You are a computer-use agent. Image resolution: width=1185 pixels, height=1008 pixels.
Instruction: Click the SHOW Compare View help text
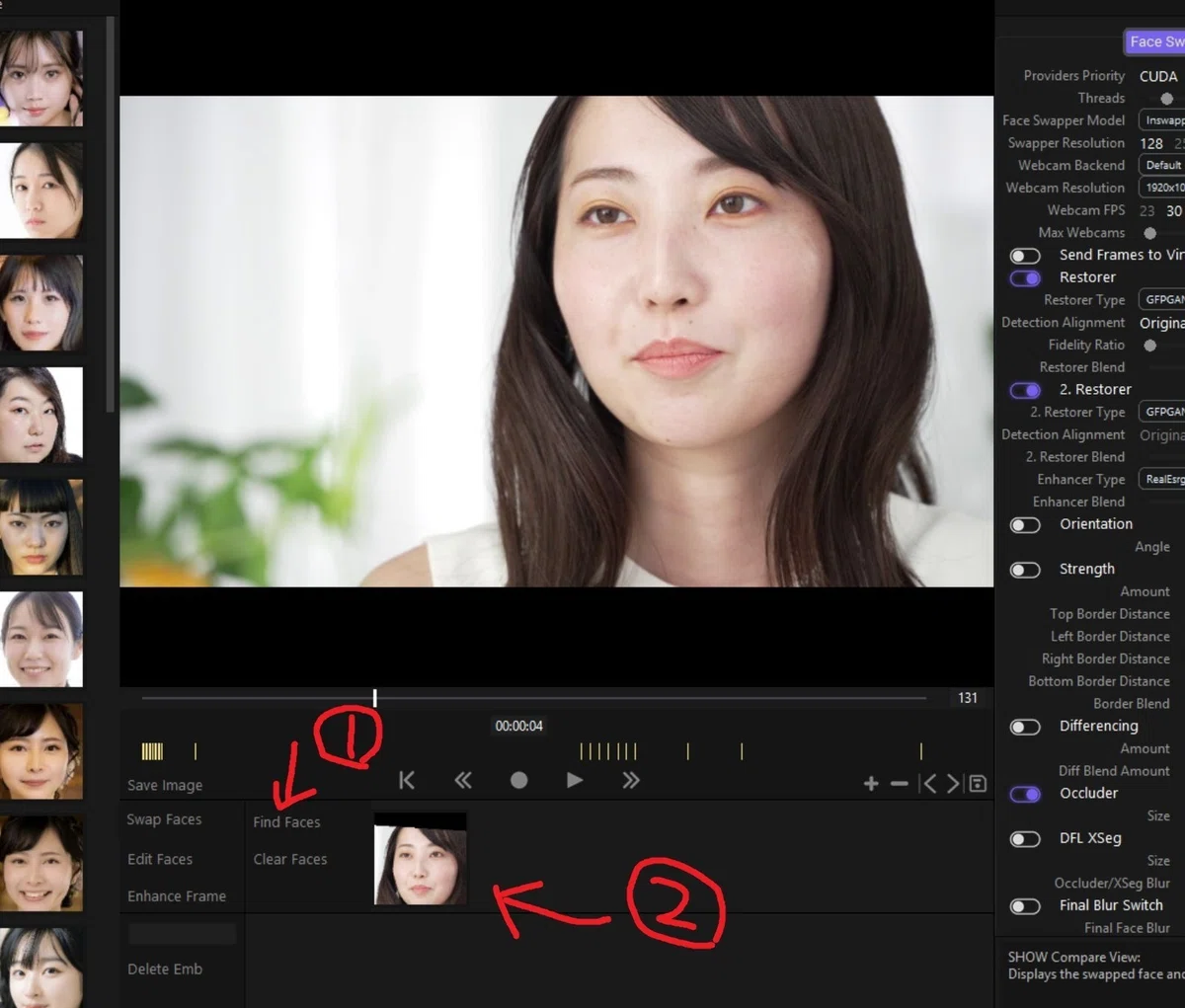(1095, 966)
